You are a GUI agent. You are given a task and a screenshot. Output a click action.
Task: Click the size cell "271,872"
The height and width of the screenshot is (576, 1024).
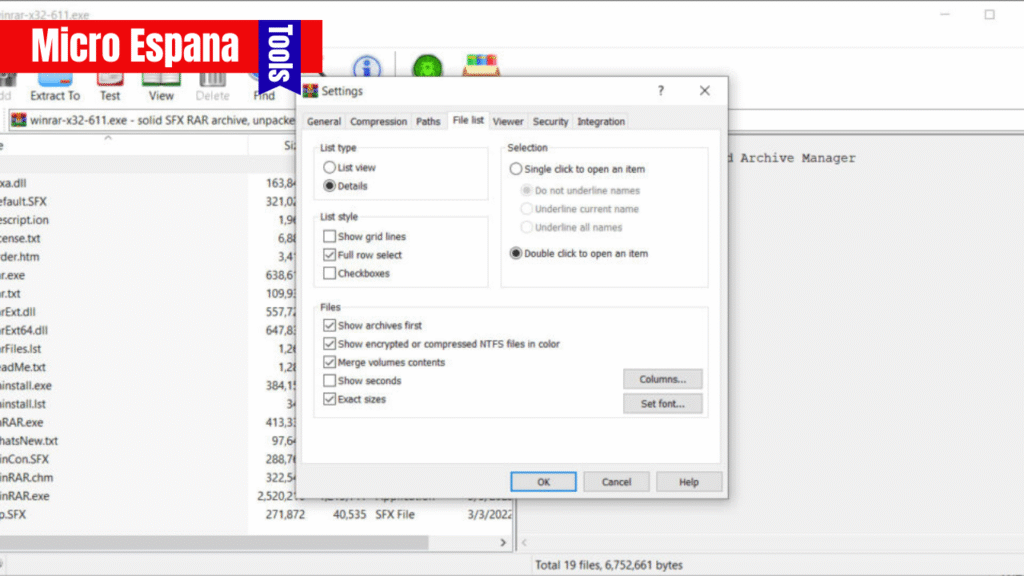285,515
